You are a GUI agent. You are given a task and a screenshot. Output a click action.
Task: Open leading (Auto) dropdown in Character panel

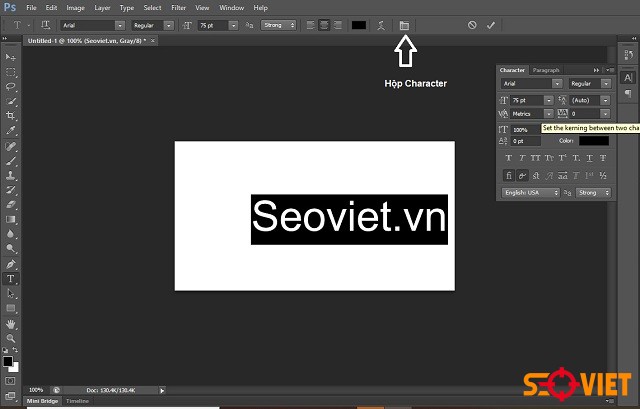605,100
